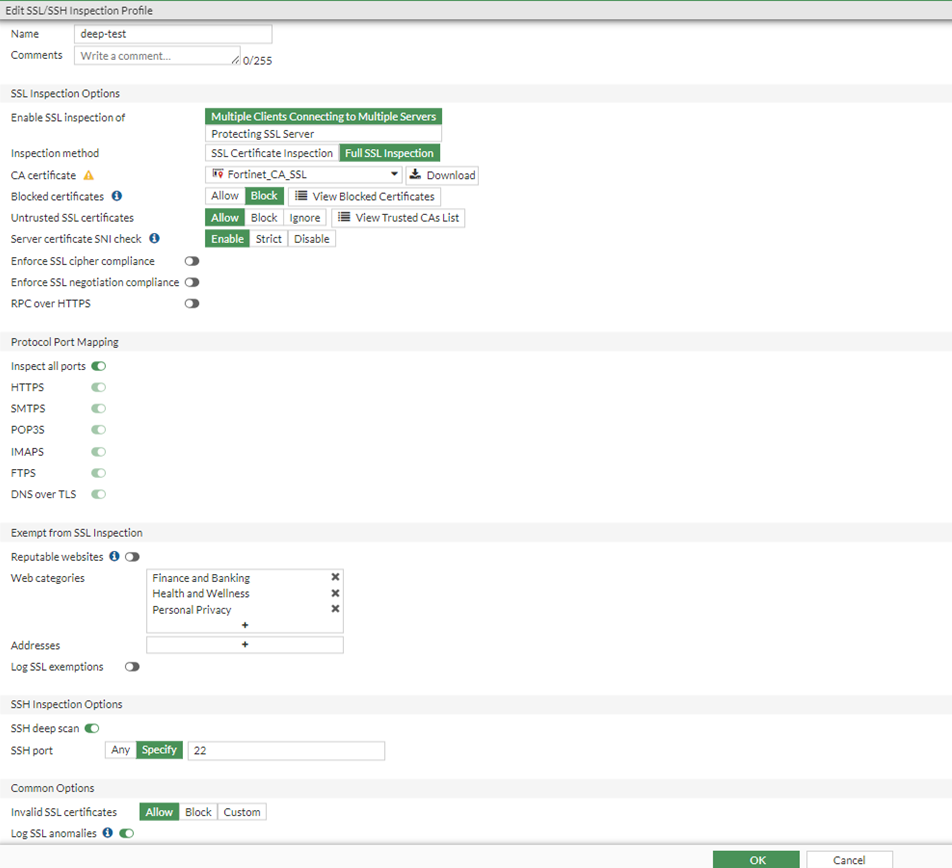Click the Fortinet_CA_SSL certificate icon

point(217,174)
